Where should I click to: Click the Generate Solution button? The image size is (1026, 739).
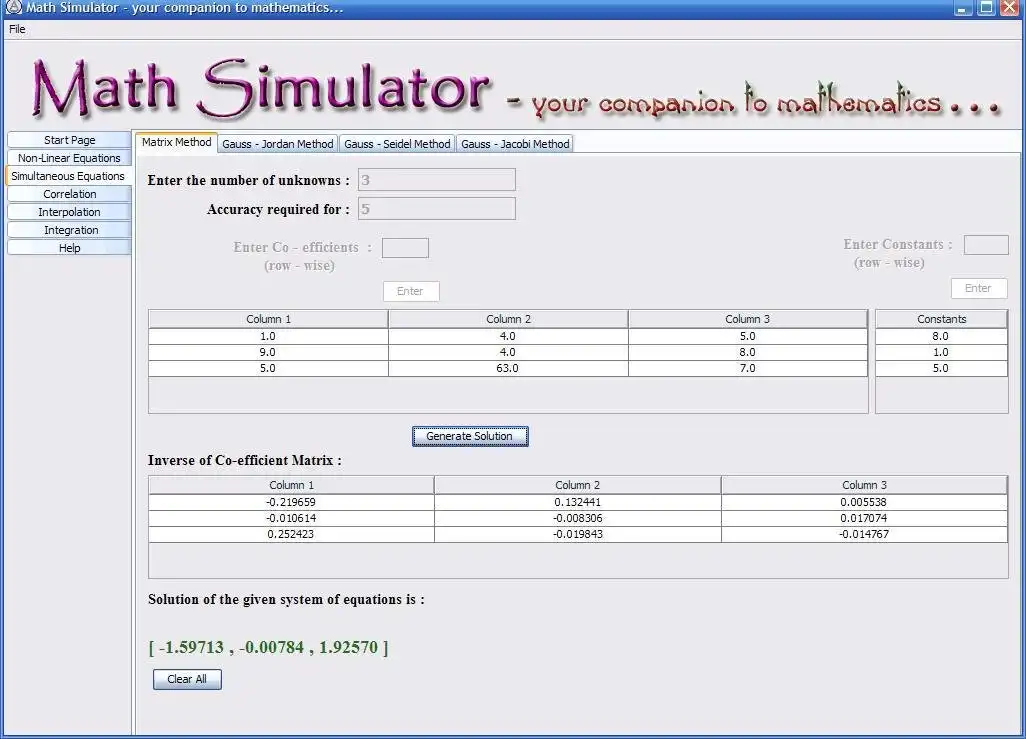[x=470, y=436]
